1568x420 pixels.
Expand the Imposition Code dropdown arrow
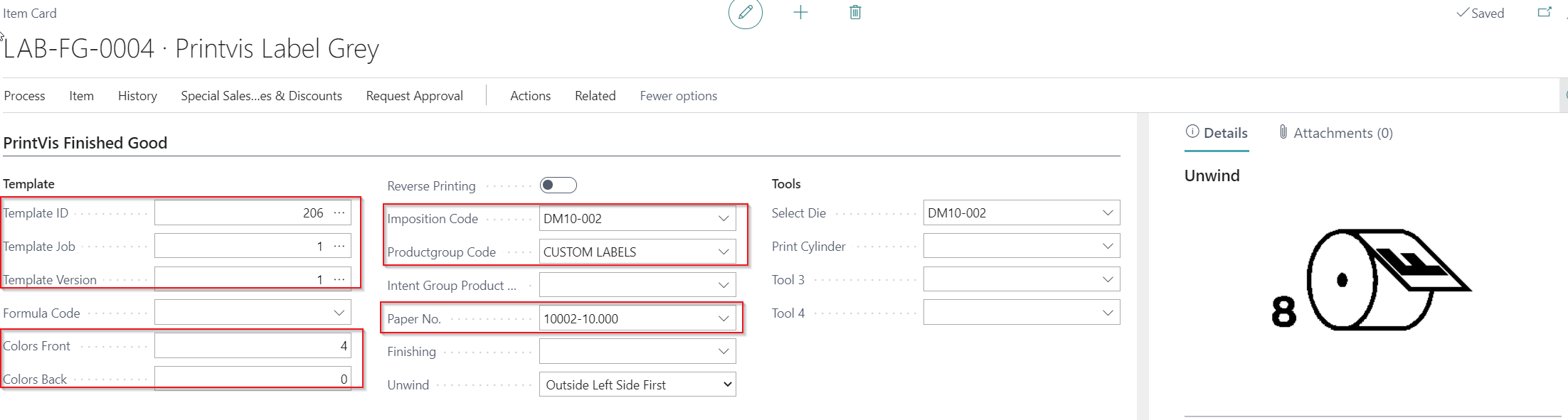[x=724, y=218]
